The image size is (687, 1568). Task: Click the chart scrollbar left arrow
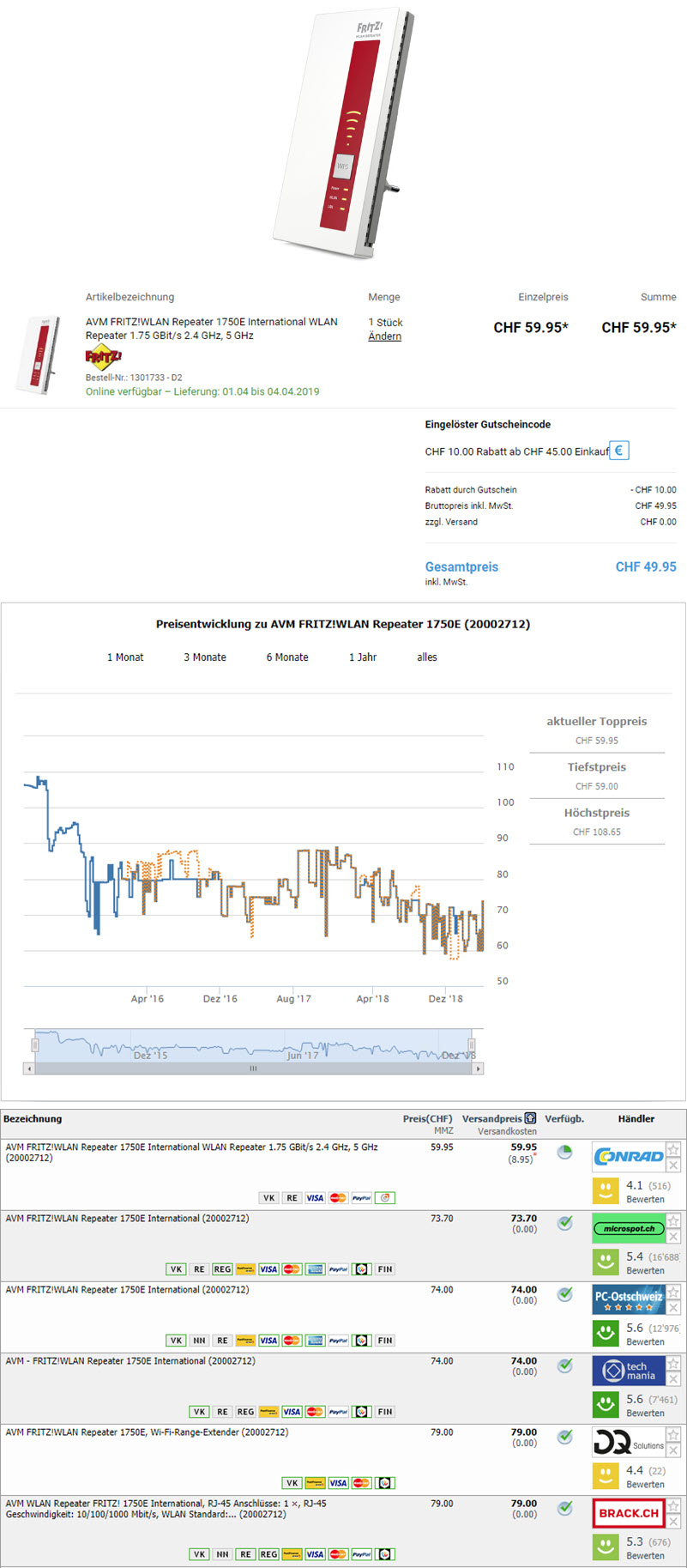29,1069
